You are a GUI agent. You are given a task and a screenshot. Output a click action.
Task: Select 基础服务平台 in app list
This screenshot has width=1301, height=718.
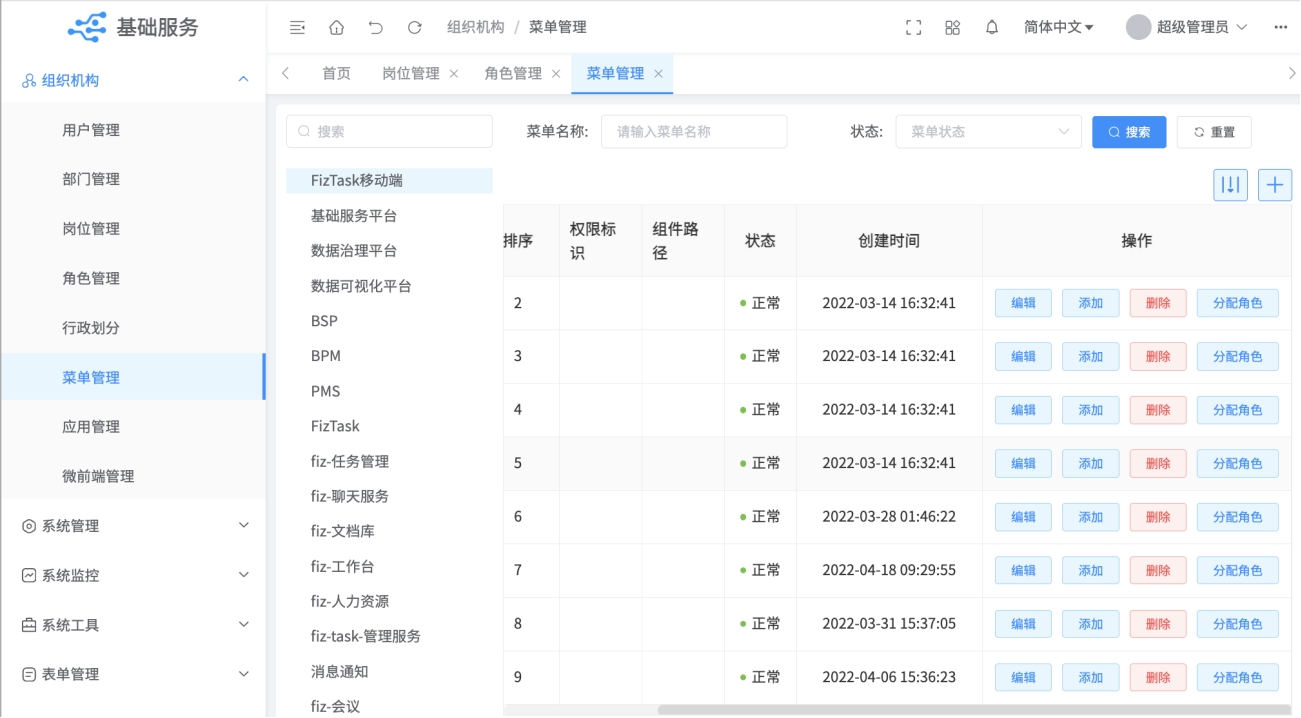pos(354,216)
